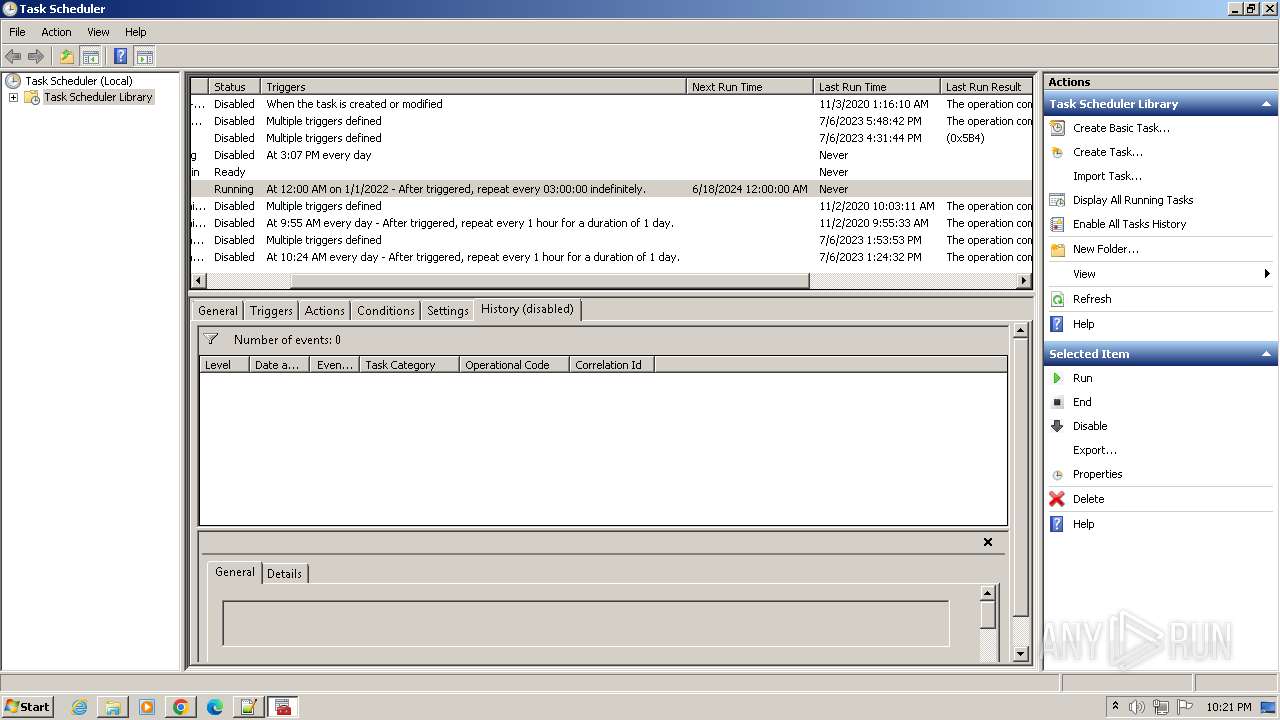Viewport: 1280px width, 720px height.
Task: Sort events by Task Category header
Action: (409, 365)
